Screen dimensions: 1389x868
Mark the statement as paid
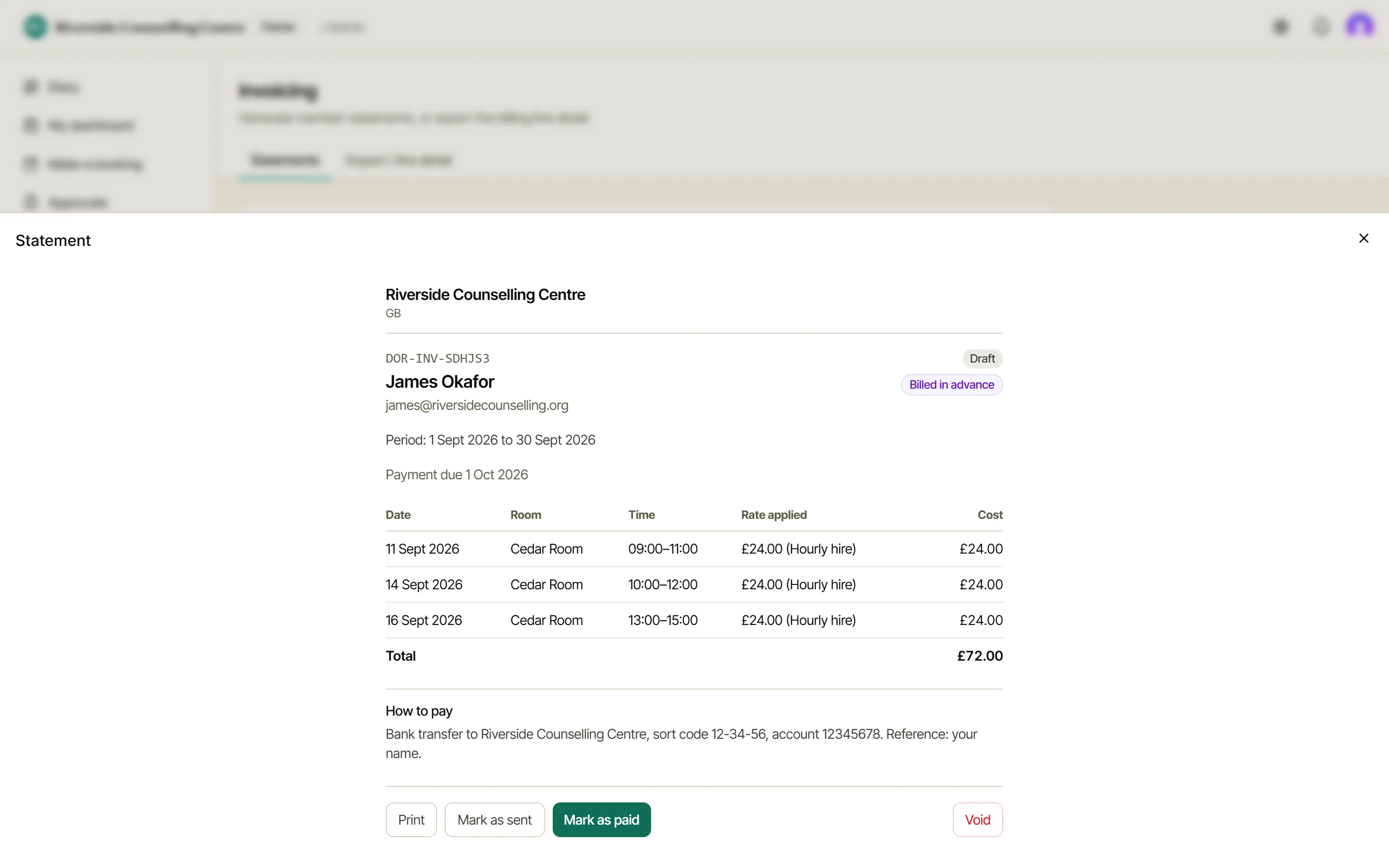[x=601, y=820]
